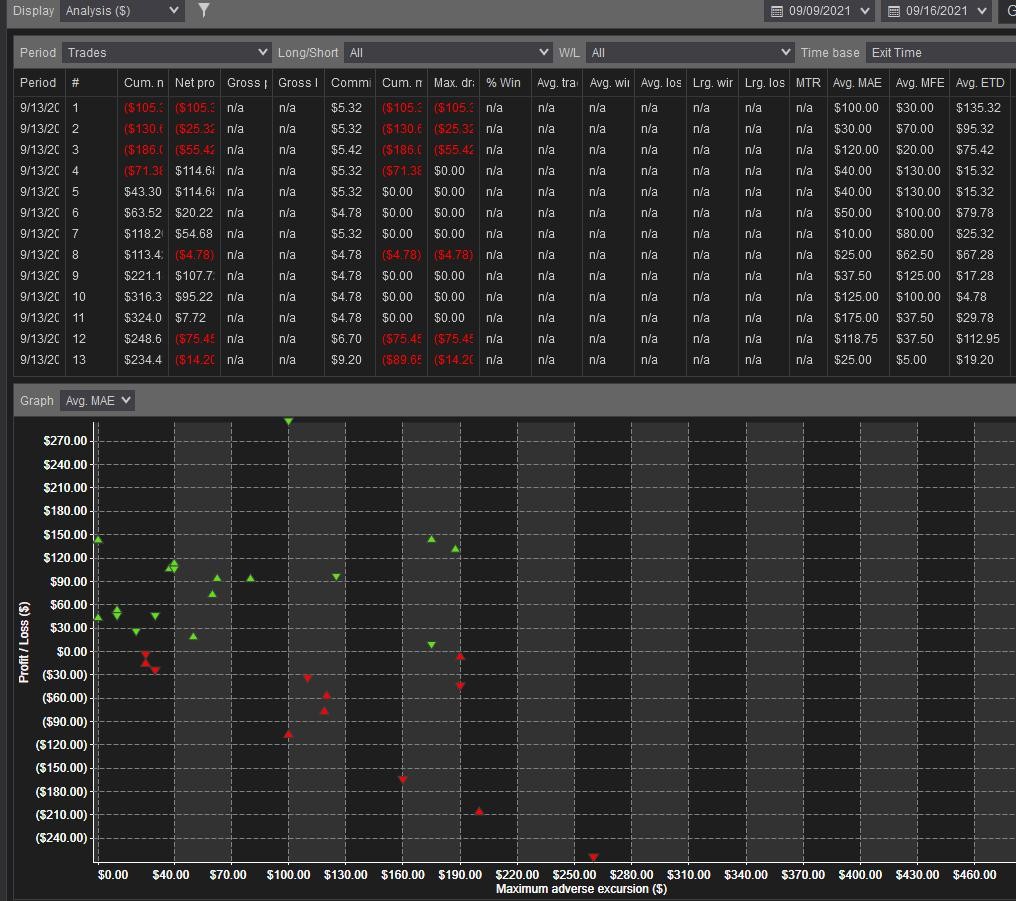Screen dimensions: 1016x901
Task: Click the $135.32 Avg. ETD cell
Action: pyautogui.click(x=978, y=108)
